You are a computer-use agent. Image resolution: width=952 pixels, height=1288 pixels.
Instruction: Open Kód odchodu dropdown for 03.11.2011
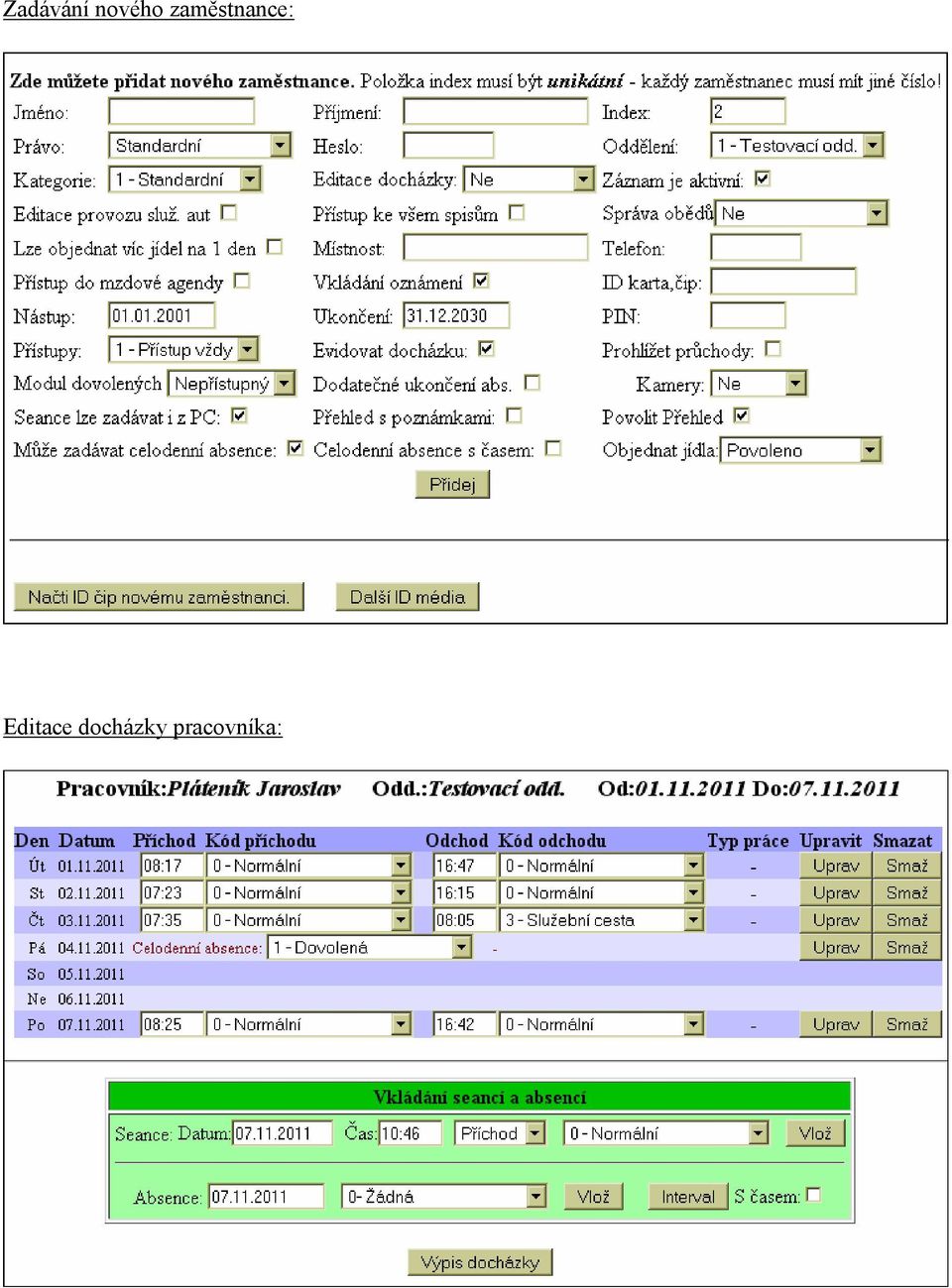(x=601, y=920)
